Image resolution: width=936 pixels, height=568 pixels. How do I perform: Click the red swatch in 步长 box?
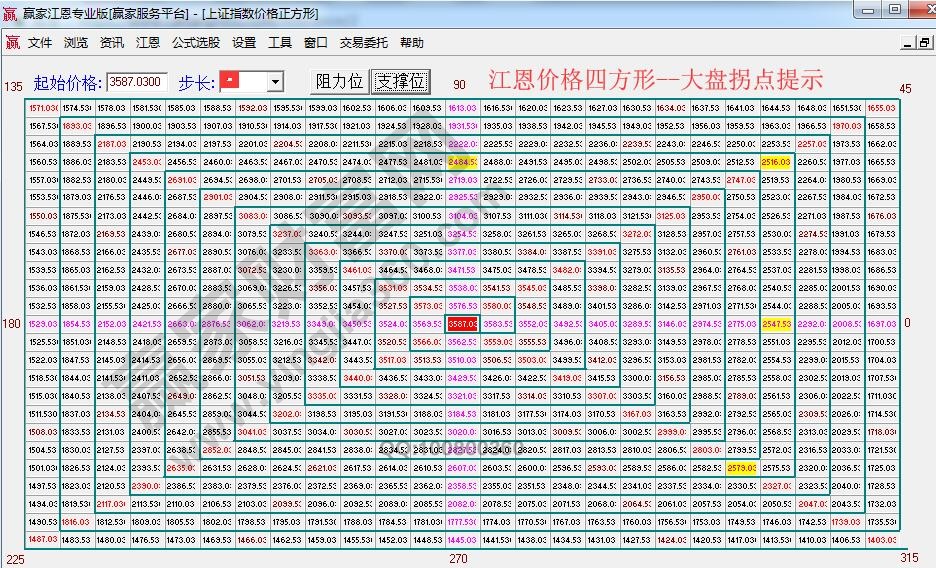point(230,78)
